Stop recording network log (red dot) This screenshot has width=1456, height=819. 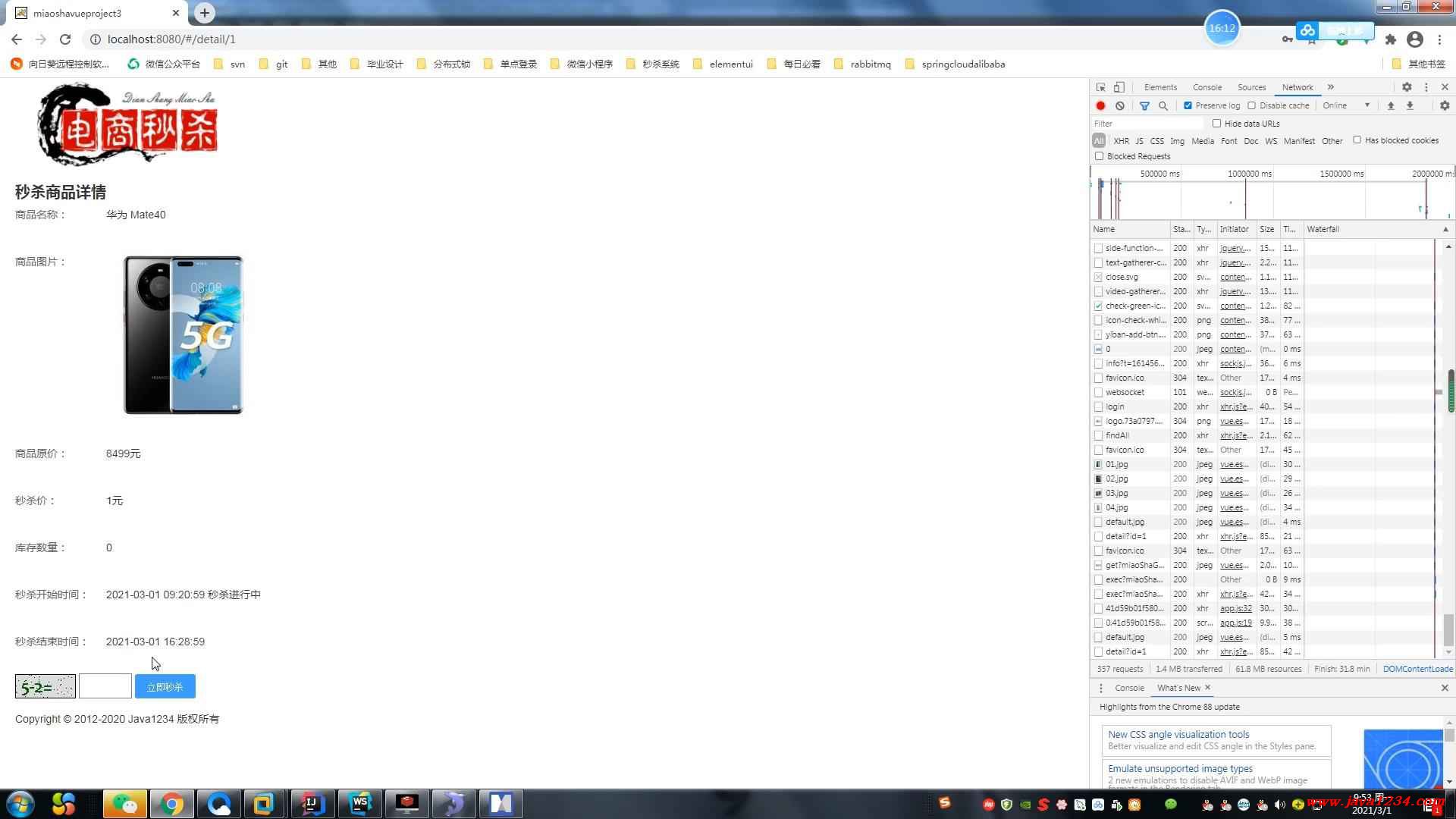pos(1100,105)
